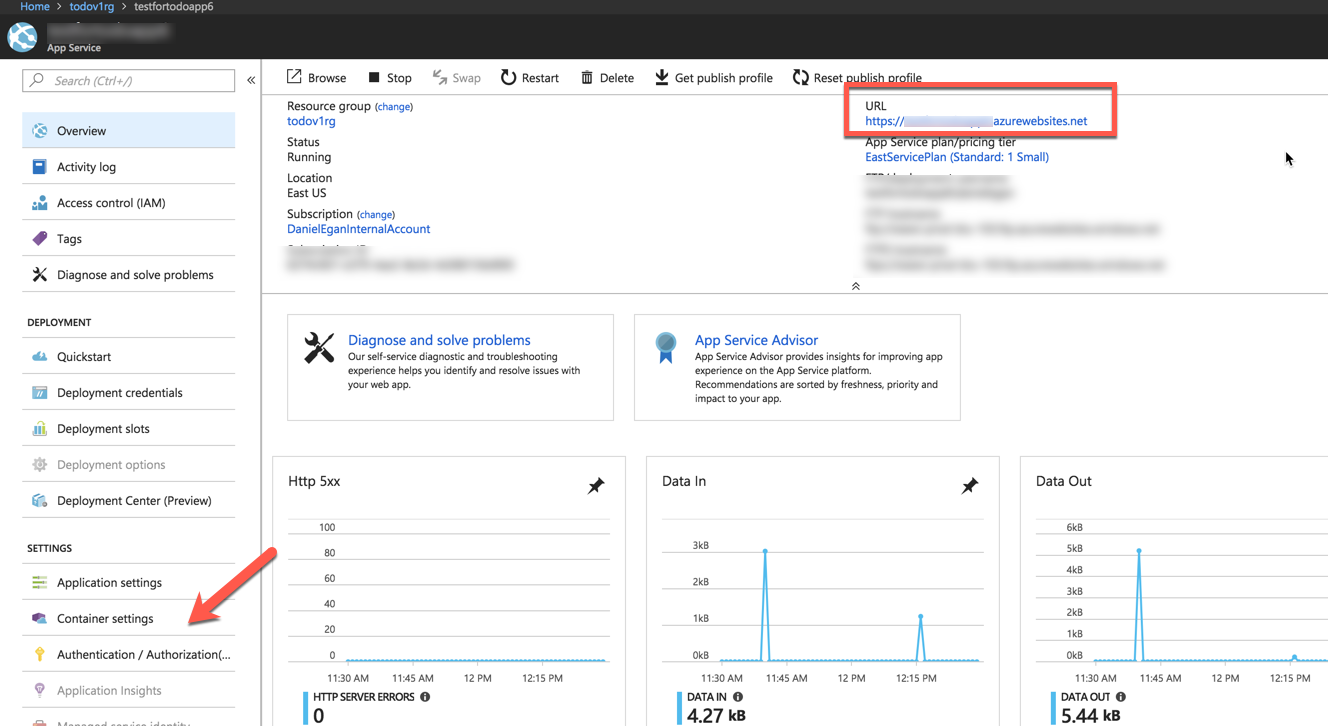Restart the App Service
The width and height of the screenshot is (1328, 726).
pos(530,78)
